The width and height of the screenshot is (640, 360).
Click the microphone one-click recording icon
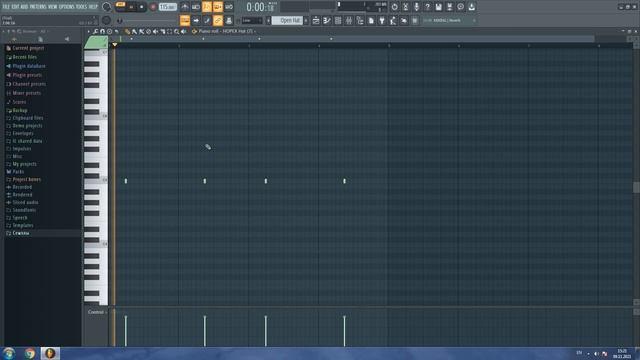tap(416, 7)
